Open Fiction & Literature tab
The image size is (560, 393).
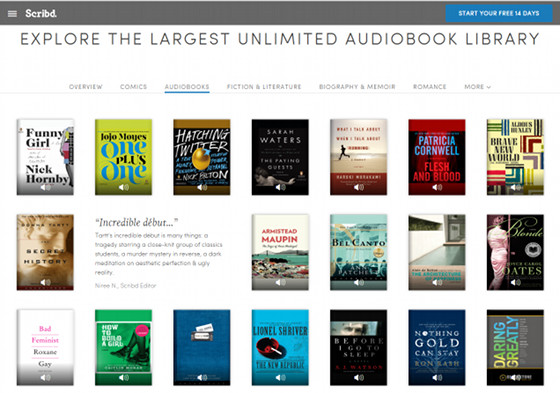(264, 87)
